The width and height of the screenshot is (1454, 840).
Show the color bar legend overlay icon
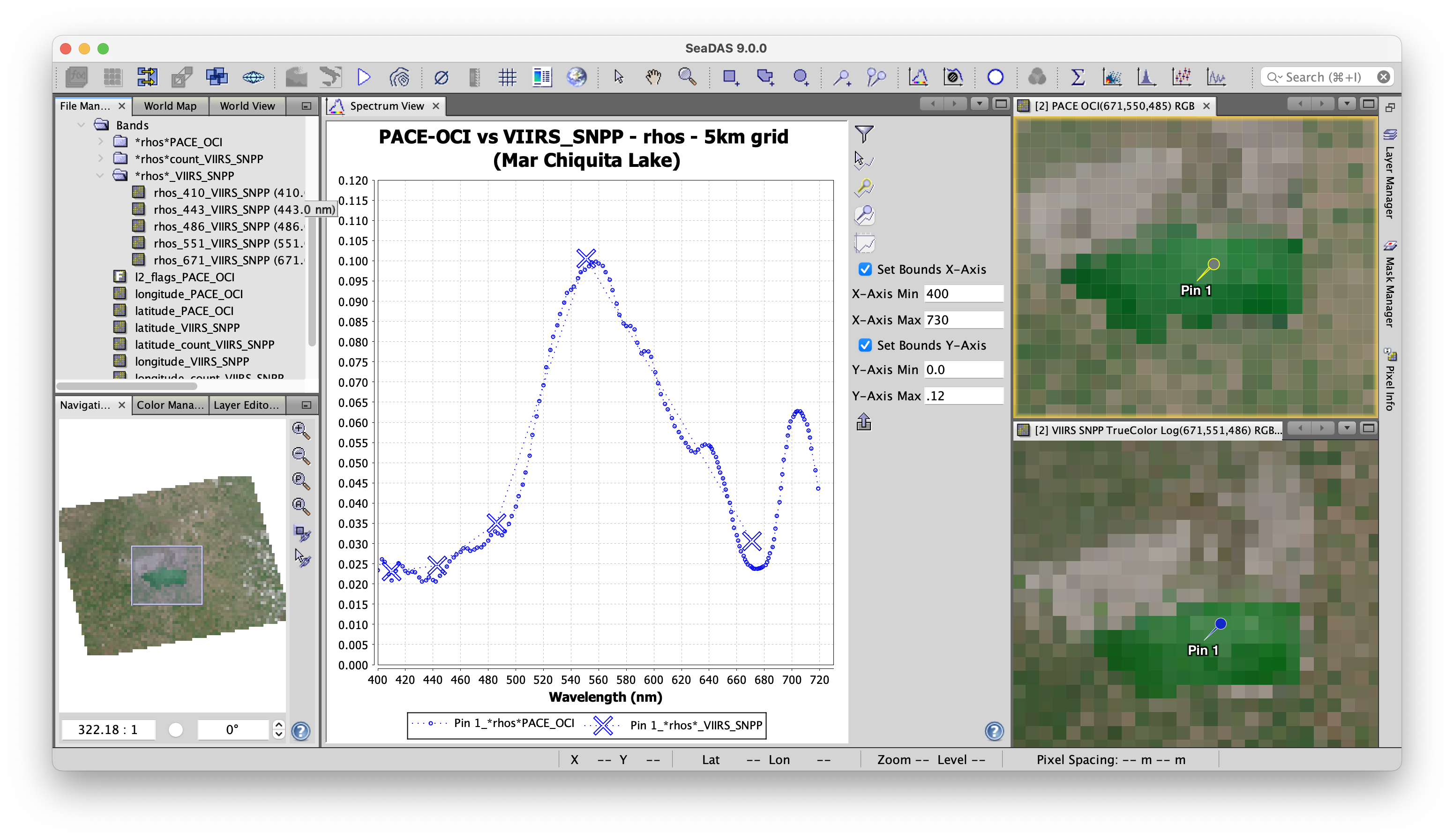[x=541, y=77]
